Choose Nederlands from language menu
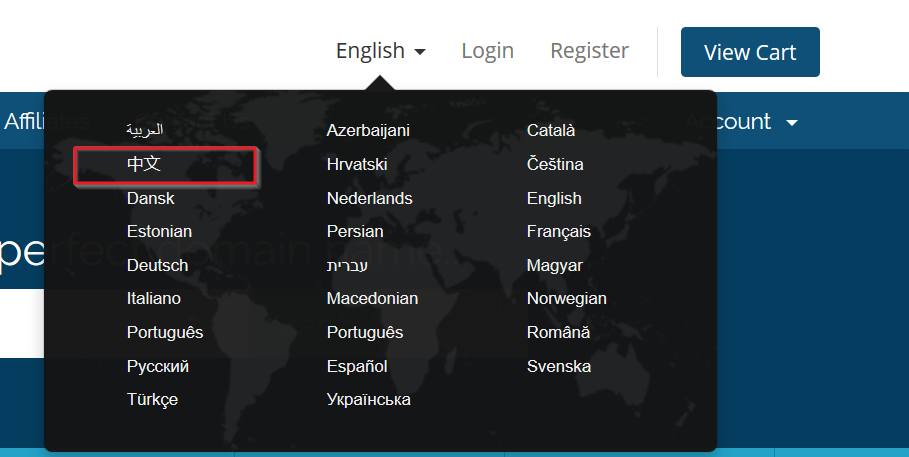Viewport: 909px width, 457px height. pos(369,198)
